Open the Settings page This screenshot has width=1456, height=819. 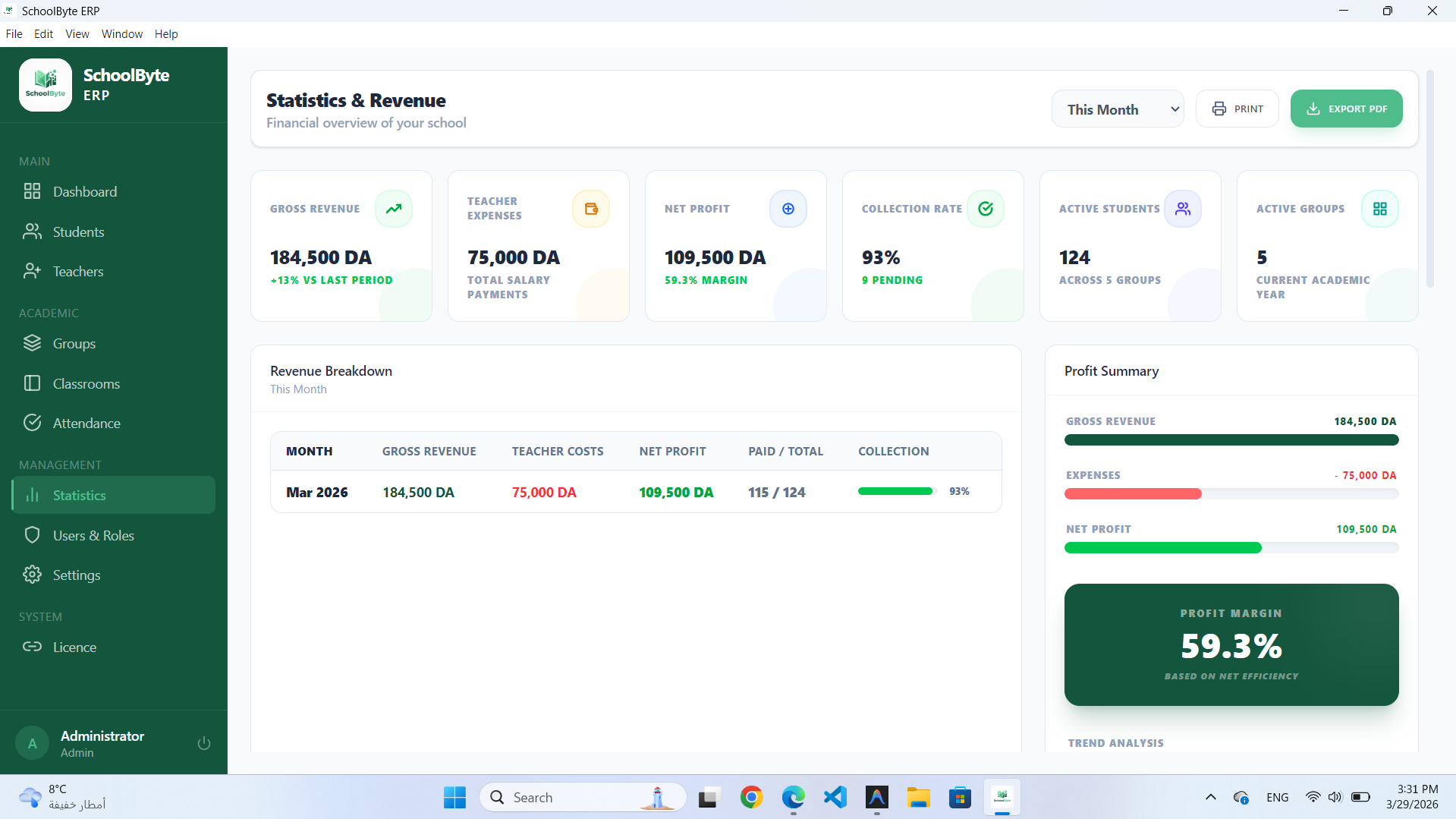point(114,575)
